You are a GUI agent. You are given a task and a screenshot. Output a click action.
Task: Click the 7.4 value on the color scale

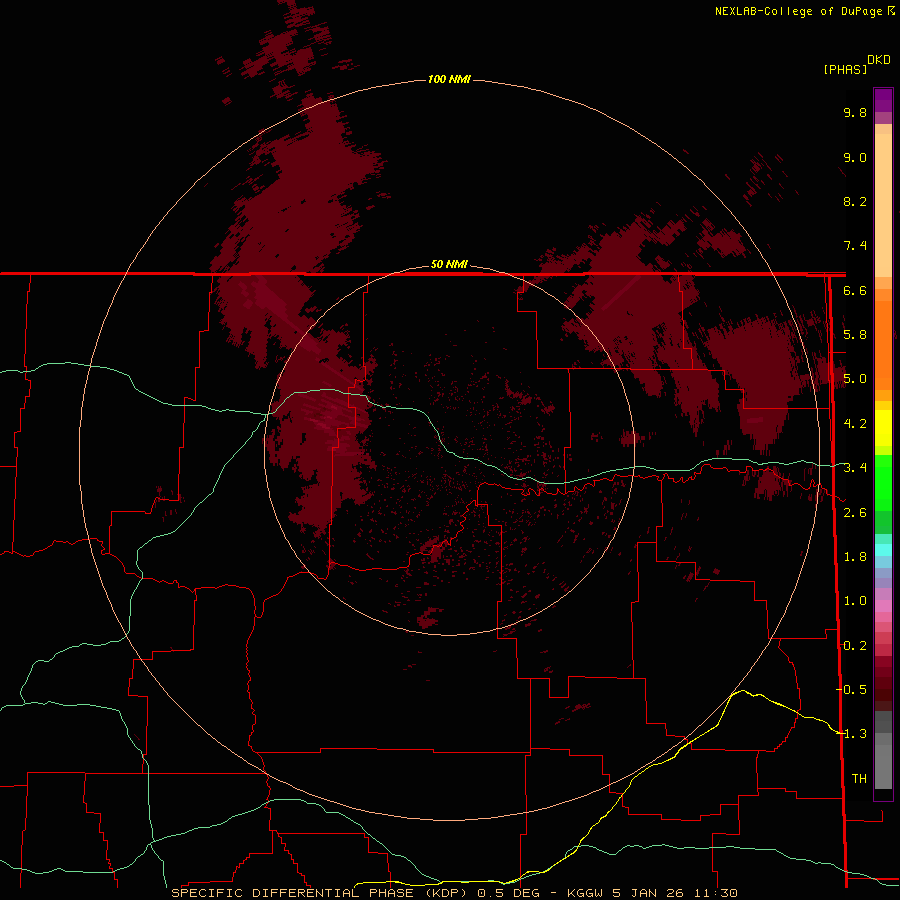point(855,246)
